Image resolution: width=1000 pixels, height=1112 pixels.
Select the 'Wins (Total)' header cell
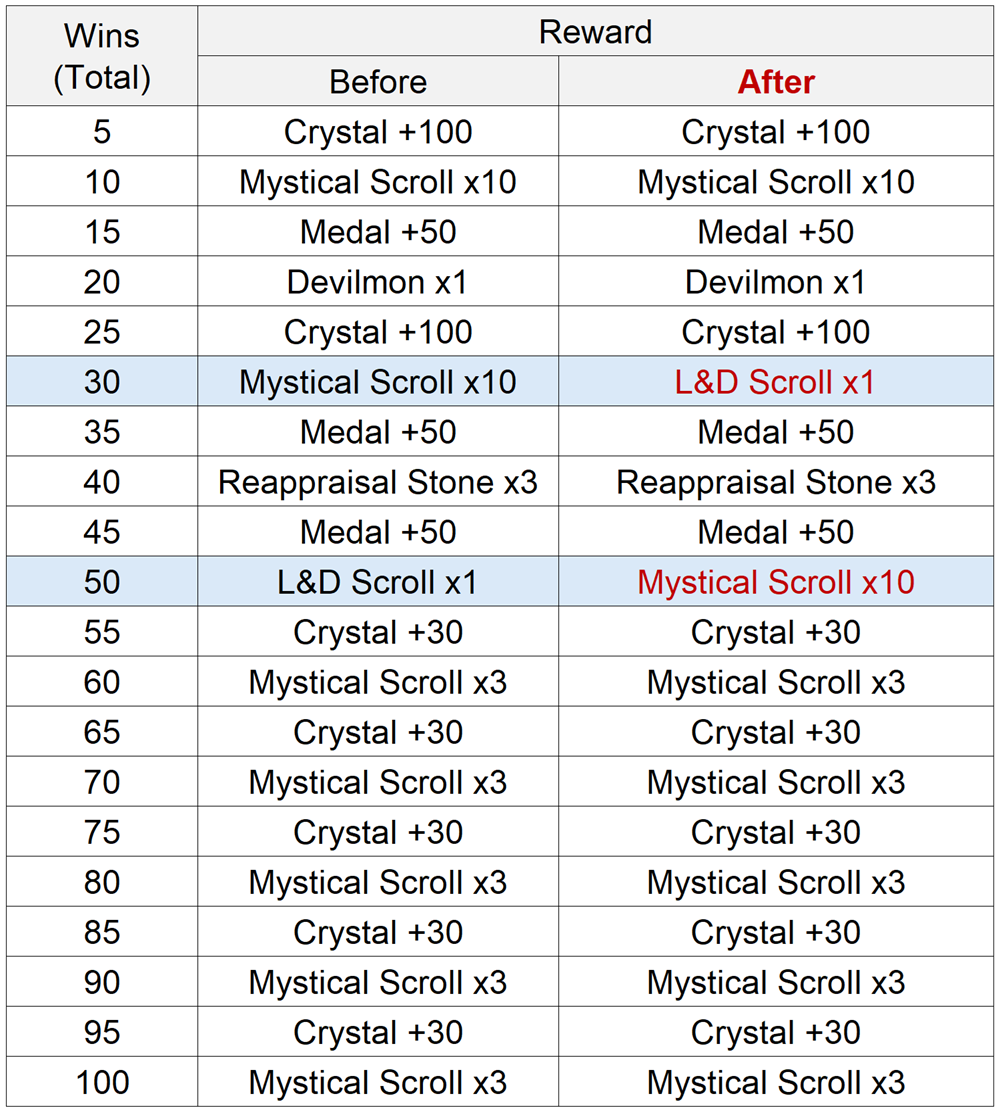coord(102,56)
